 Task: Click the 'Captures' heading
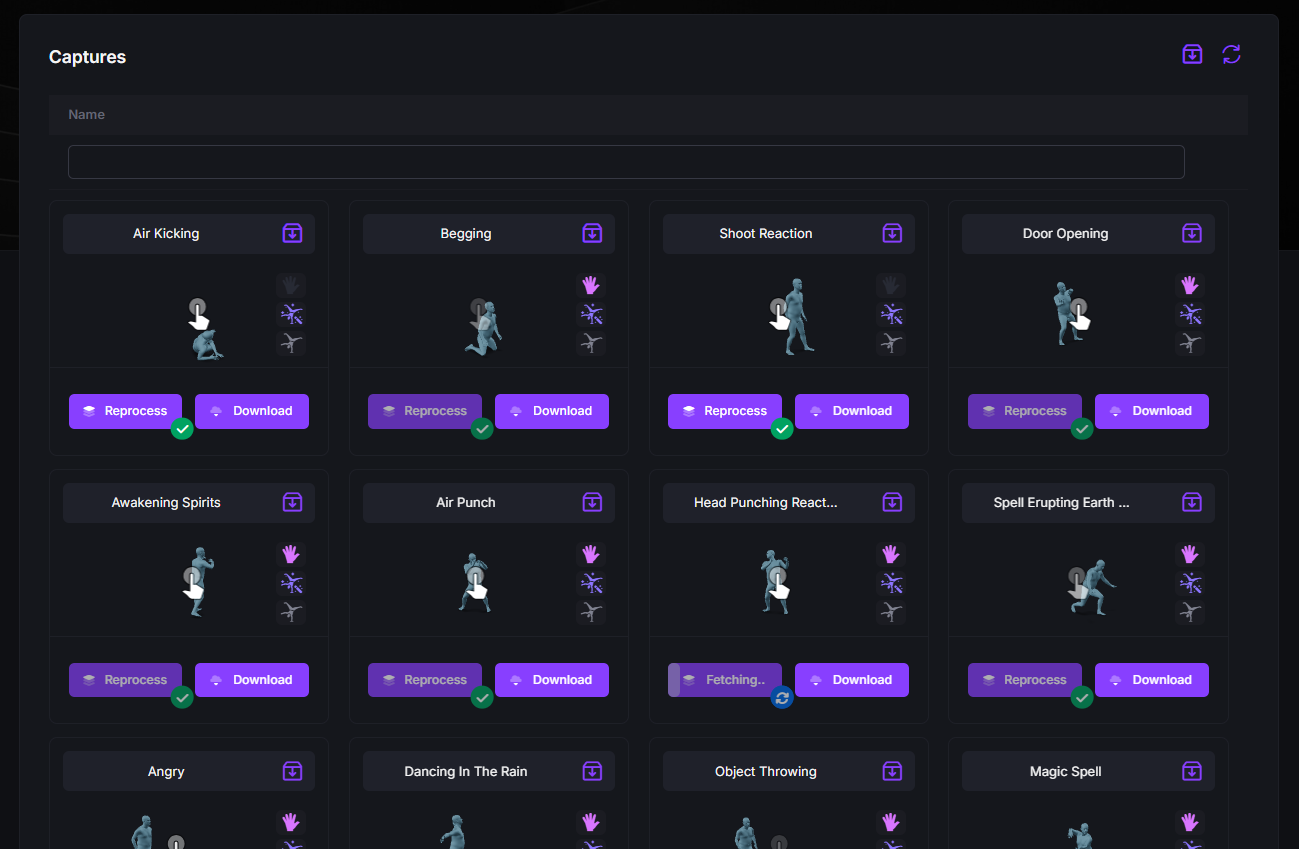[x=88, y=57]
